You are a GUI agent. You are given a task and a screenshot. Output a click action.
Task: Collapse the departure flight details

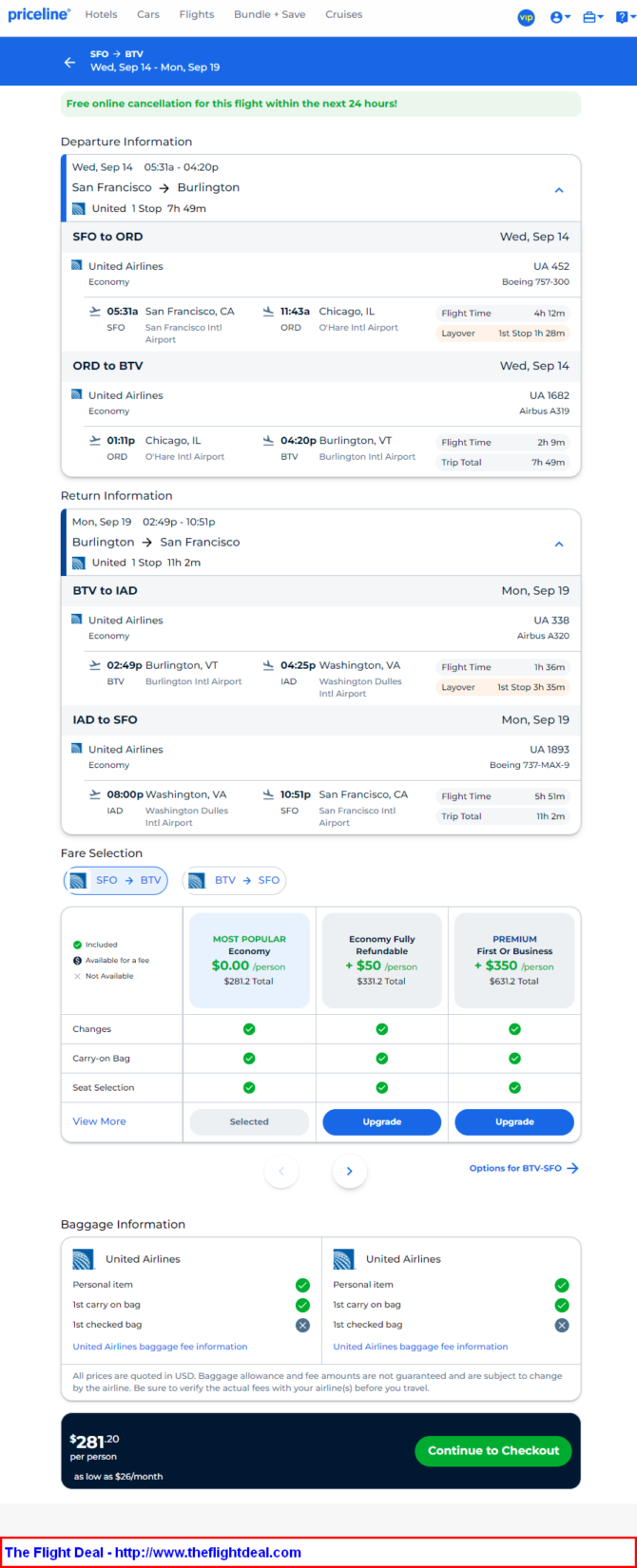pyautogui.click(x=559, y=190)
